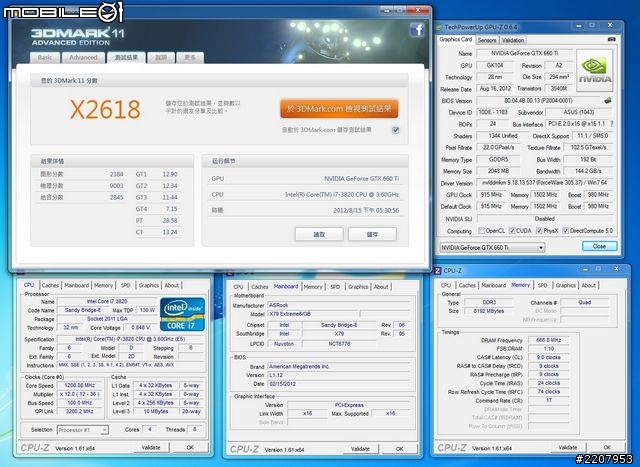
Task: Toggle the CUDA checkbox in GPU-Z
Action: point(512,231)
